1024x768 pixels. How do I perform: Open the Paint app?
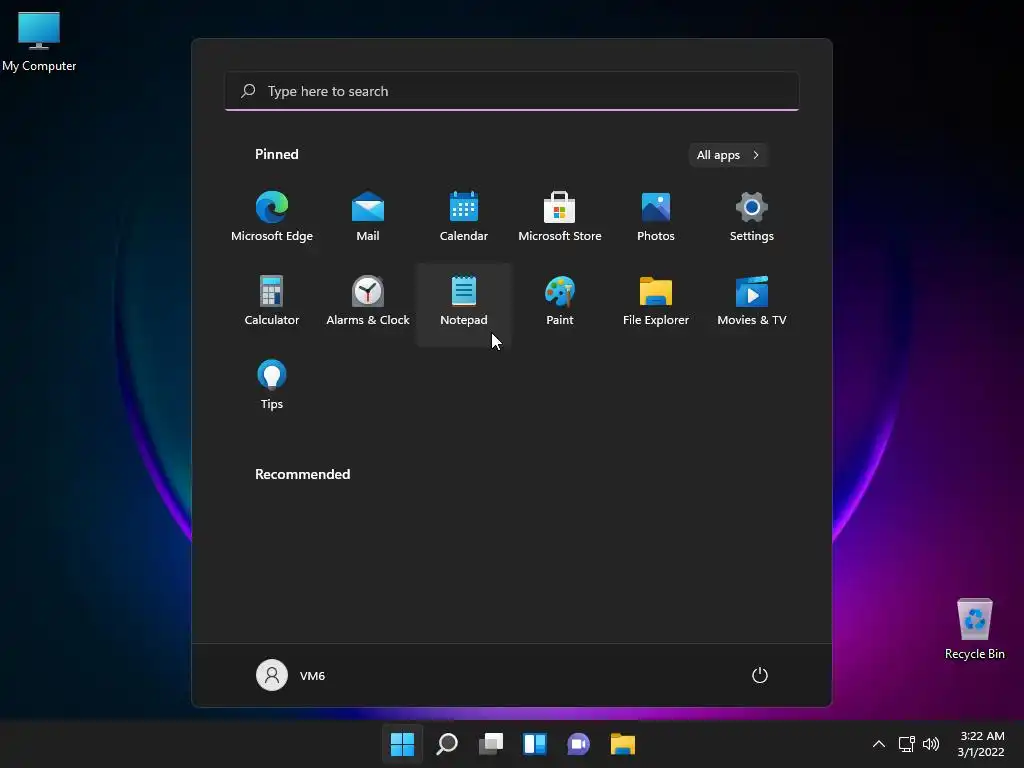tap(560, 301)
